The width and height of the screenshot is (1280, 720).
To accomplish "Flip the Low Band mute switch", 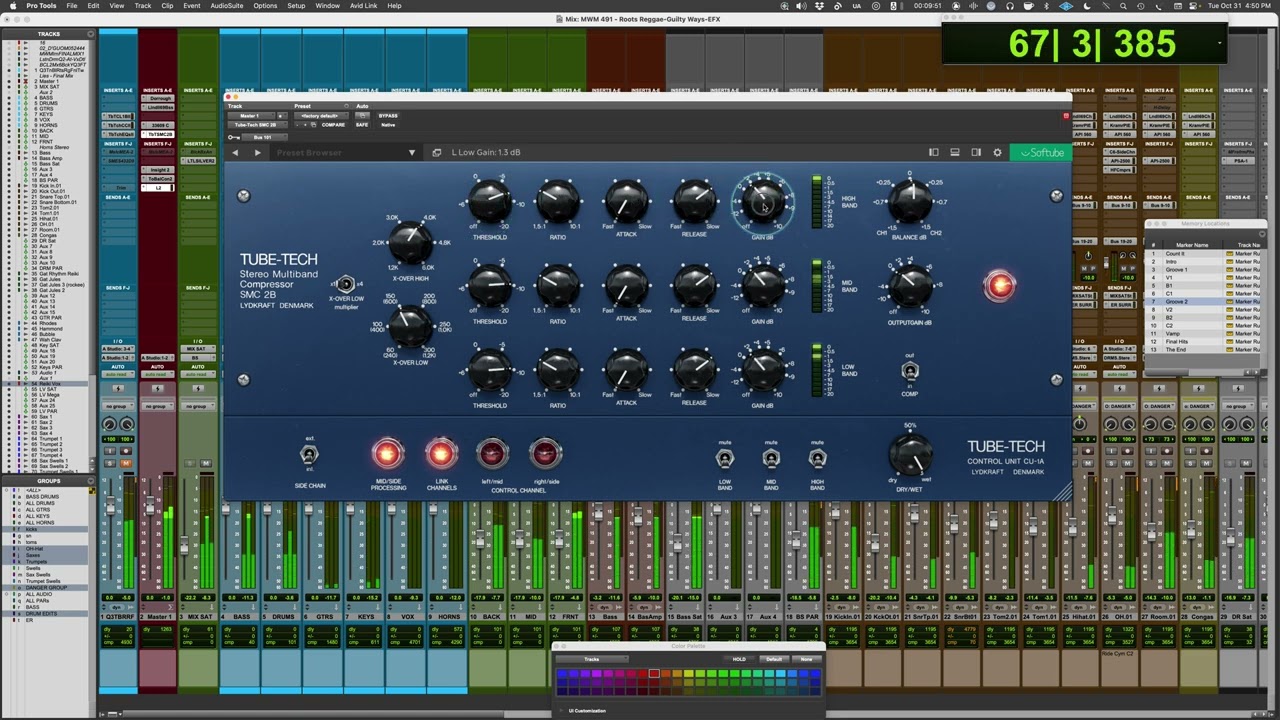I will [725, 459].
